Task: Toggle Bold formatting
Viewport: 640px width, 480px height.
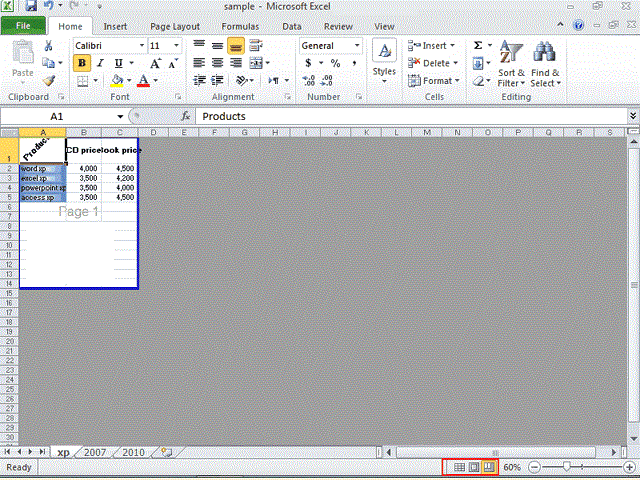Action: click(x=82, y=63)
